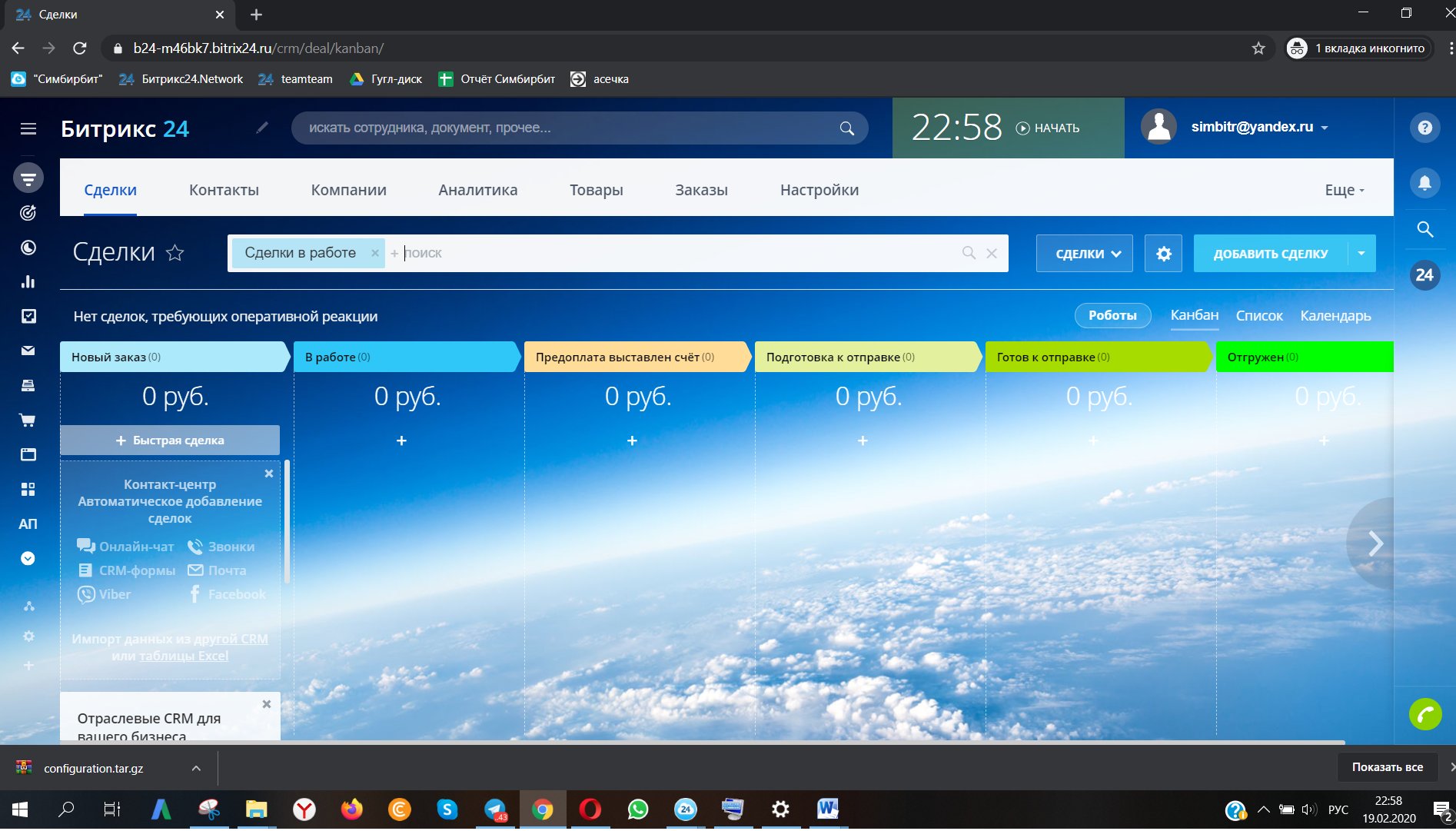
Task: Click the Viber channel link
Action: pos(104,594)
